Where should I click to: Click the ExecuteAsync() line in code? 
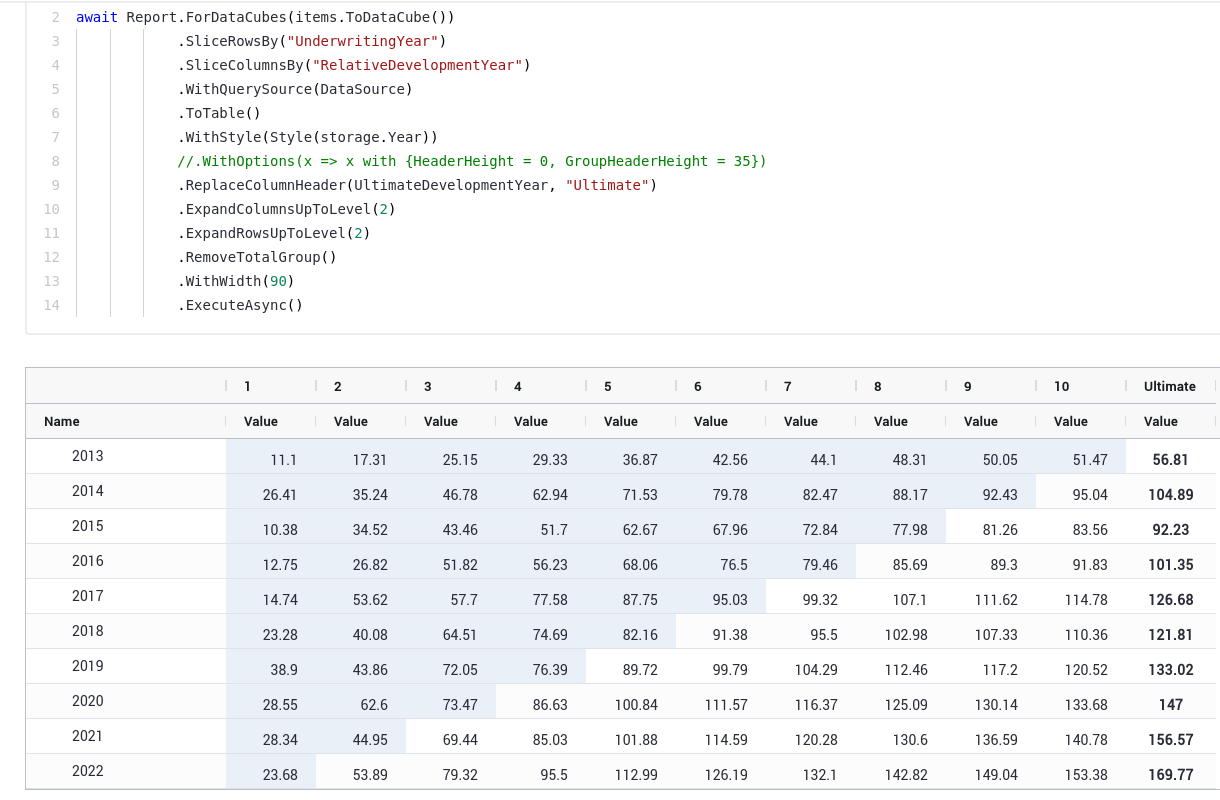coord(240,305)
